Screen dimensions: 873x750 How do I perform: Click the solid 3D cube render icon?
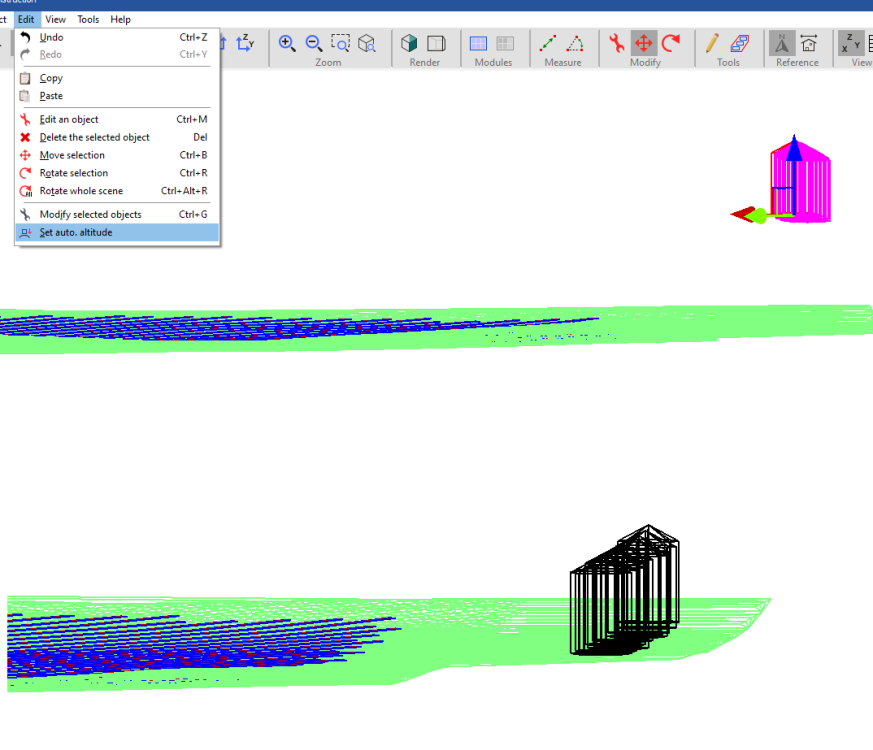click(409, 43)
